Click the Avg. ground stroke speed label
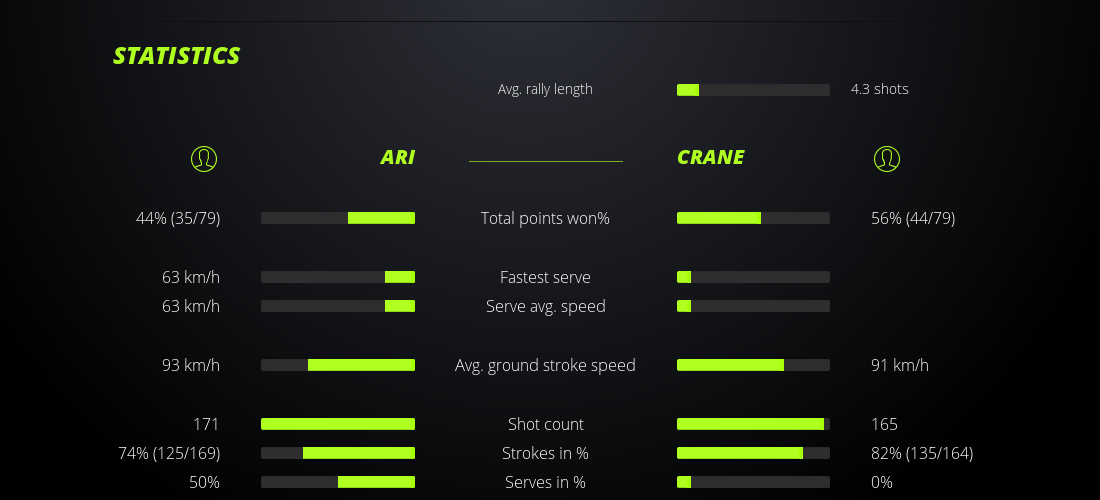This screenshot has height=500, width=1100. [545, 365]
